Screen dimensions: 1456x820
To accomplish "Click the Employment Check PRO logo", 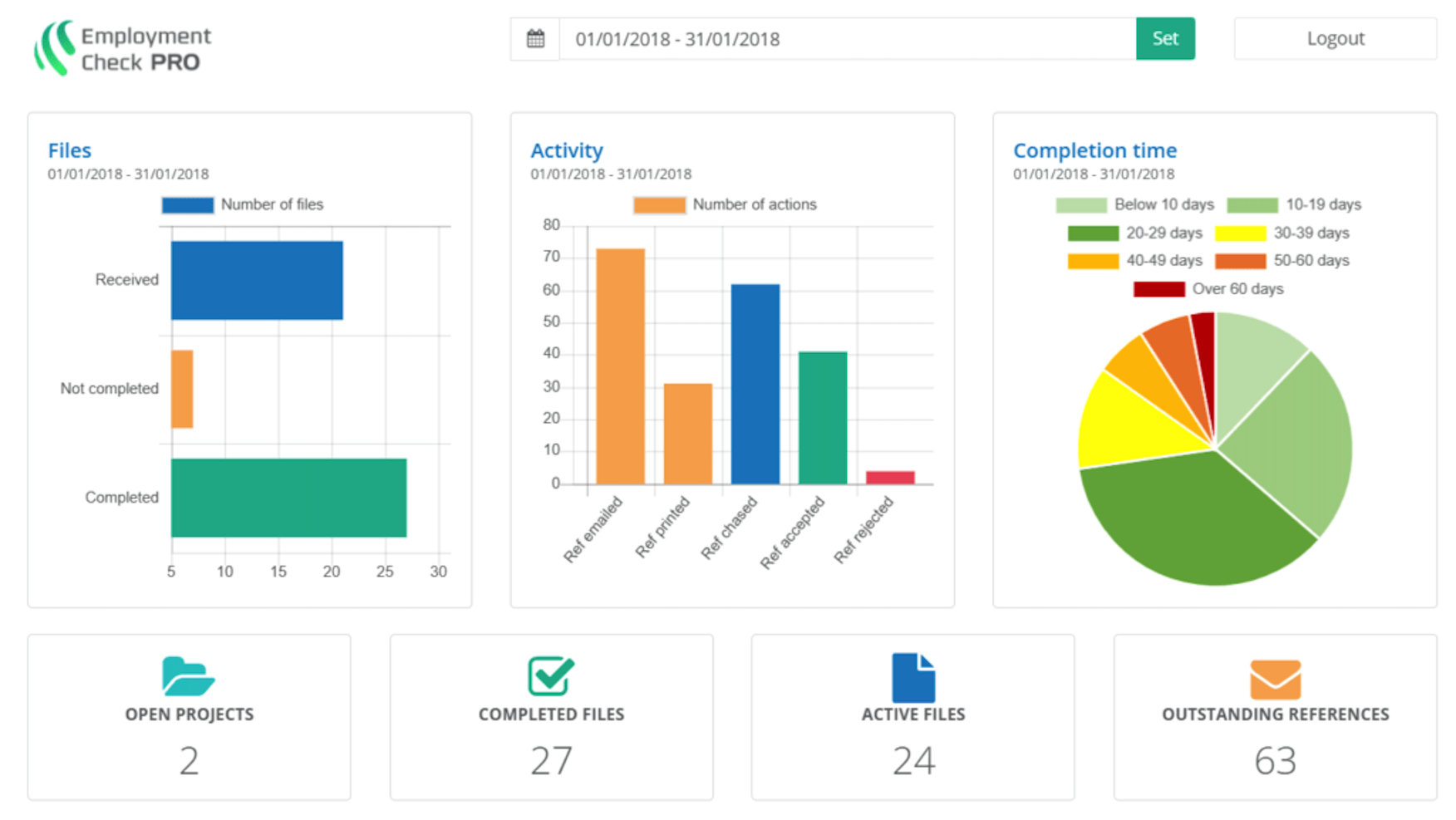I will [x=121, y=46].
